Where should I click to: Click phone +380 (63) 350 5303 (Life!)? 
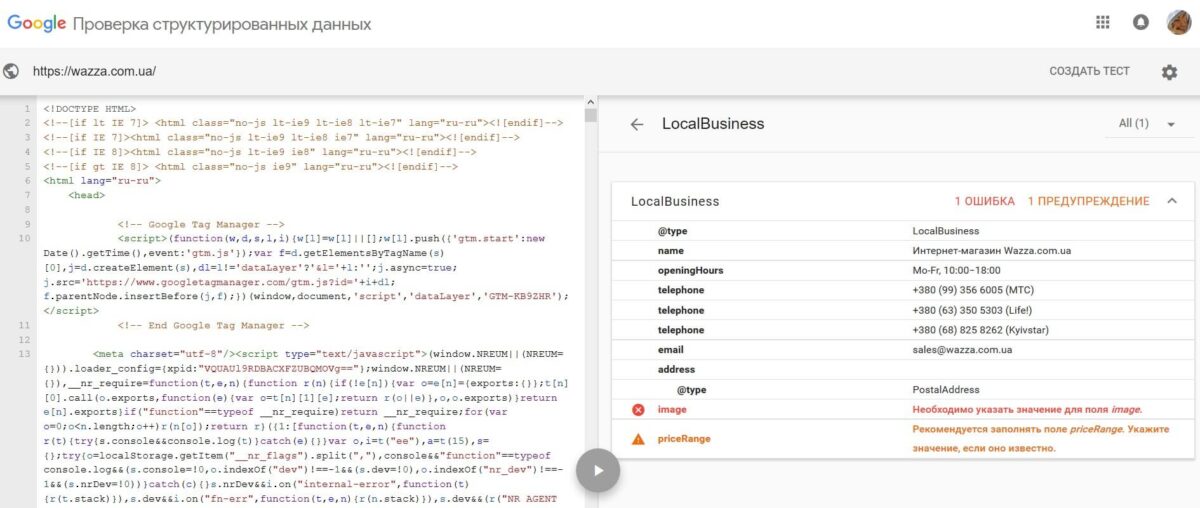pos(973,310)
